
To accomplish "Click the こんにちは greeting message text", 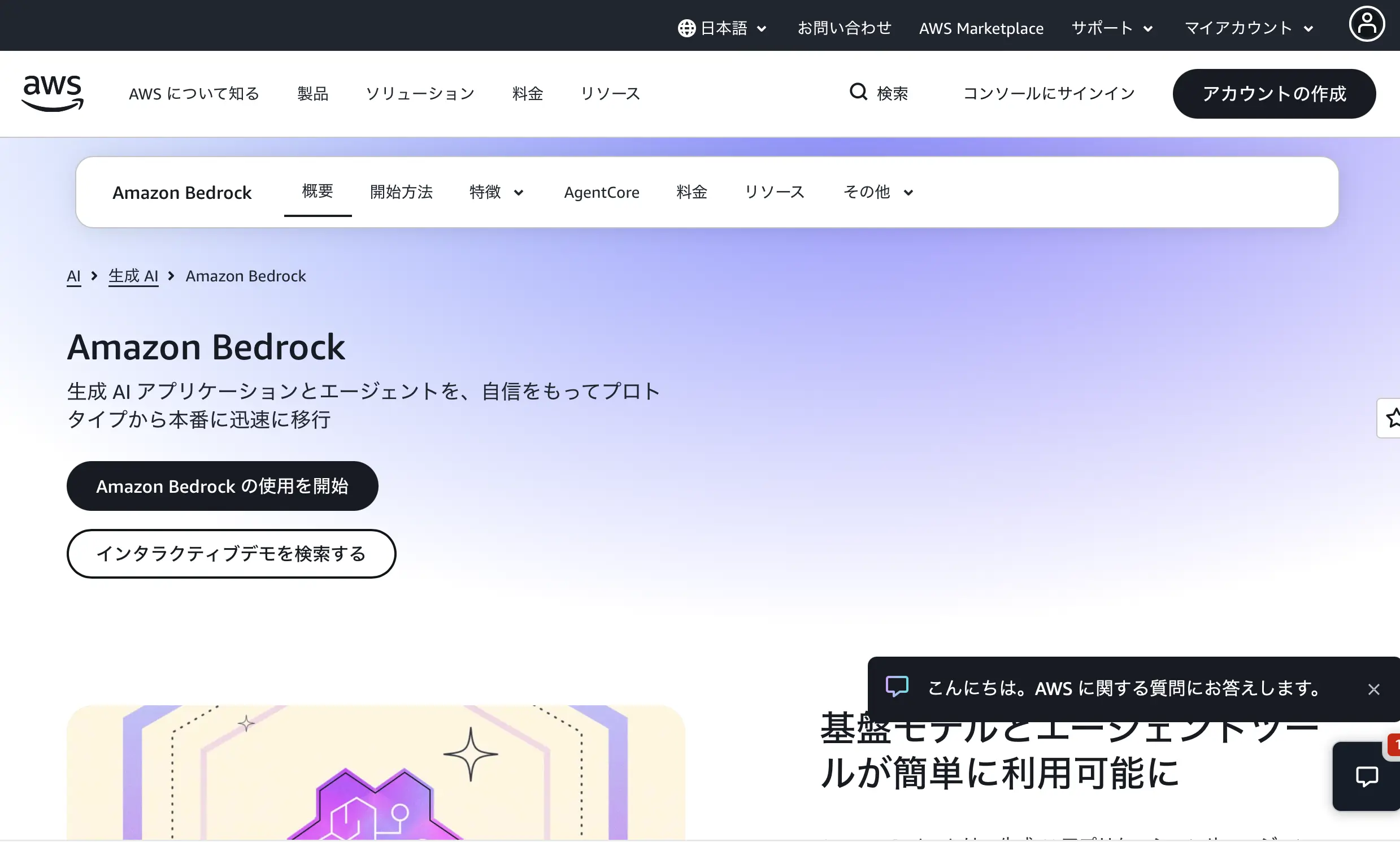I will tap(1124, 688).
